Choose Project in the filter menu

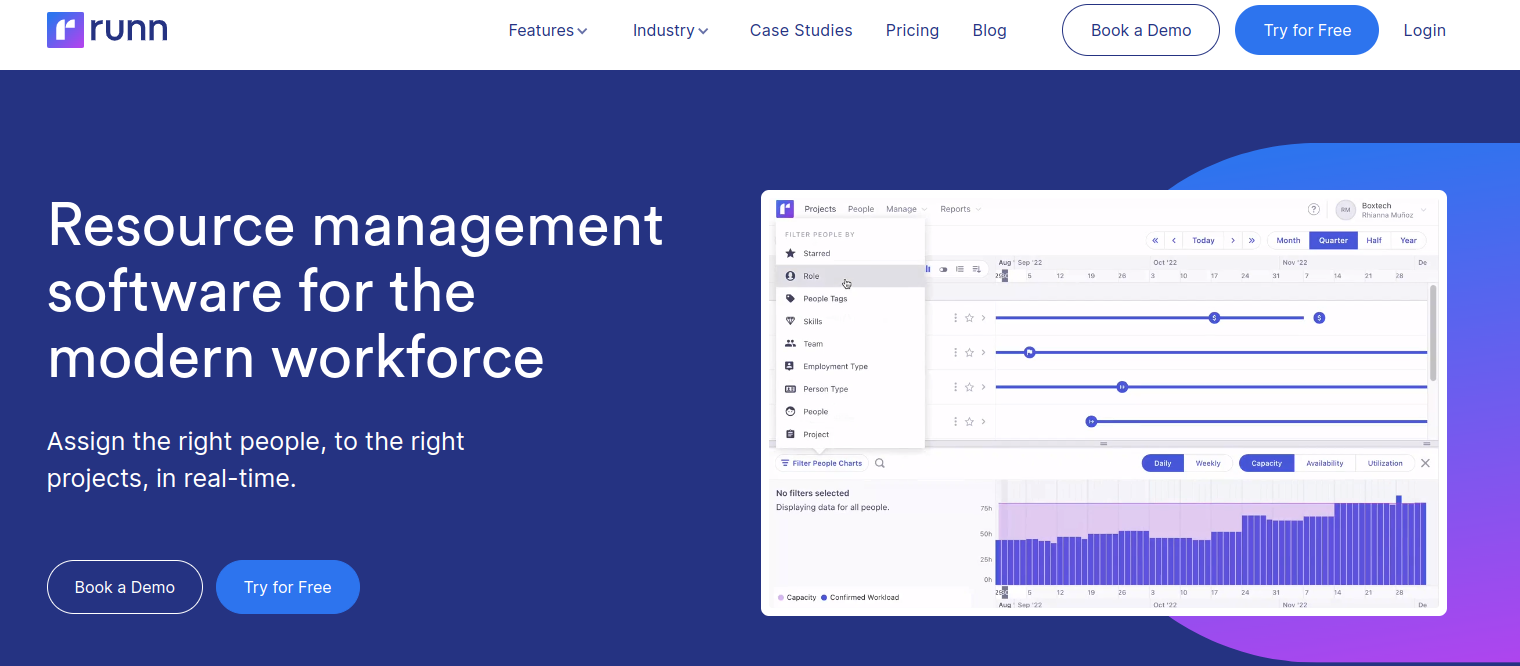pyautogui.click(x=850, y=434)
